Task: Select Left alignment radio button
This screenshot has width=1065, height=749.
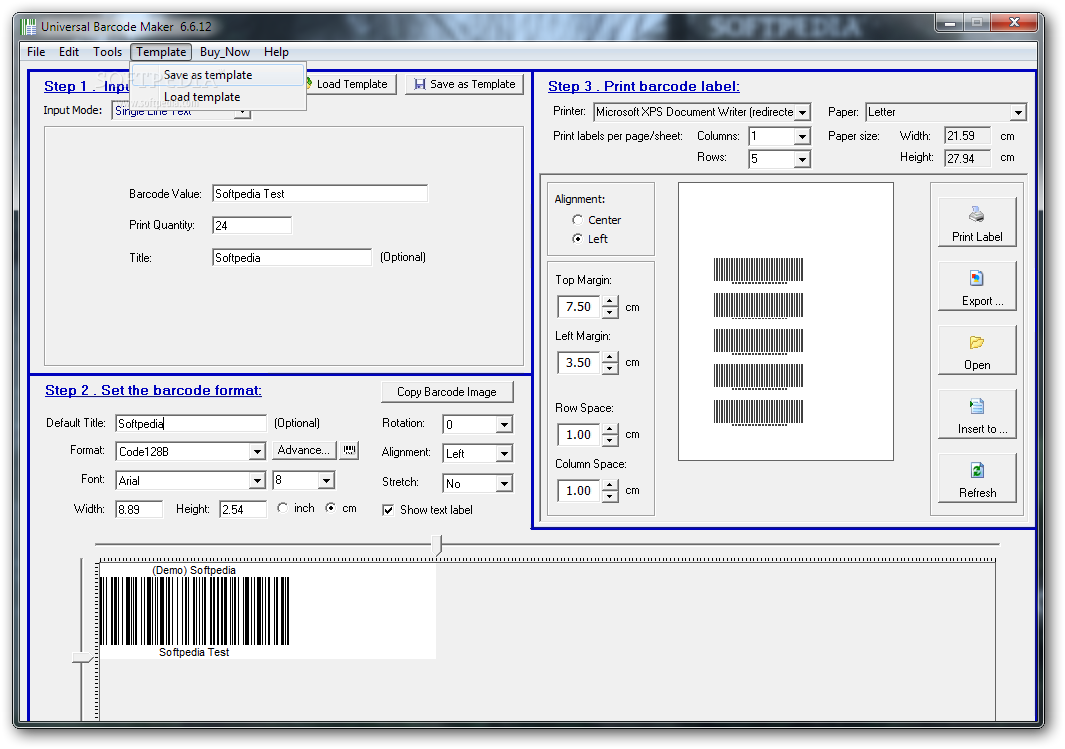Action: [577, 238]
